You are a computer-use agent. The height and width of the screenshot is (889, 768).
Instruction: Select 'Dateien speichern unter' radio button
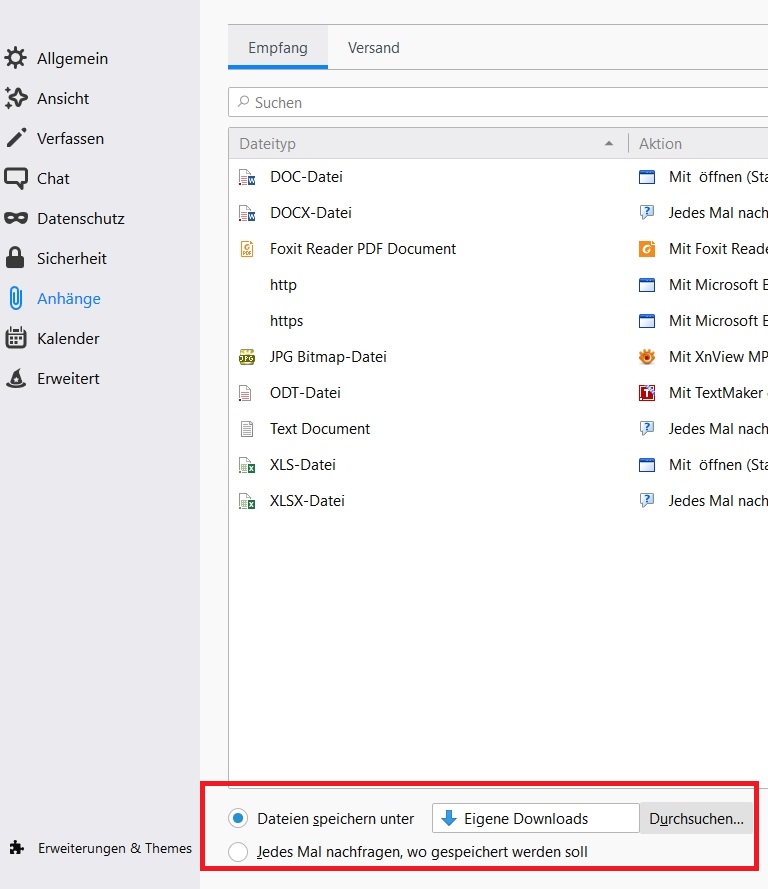pos(238,818)
